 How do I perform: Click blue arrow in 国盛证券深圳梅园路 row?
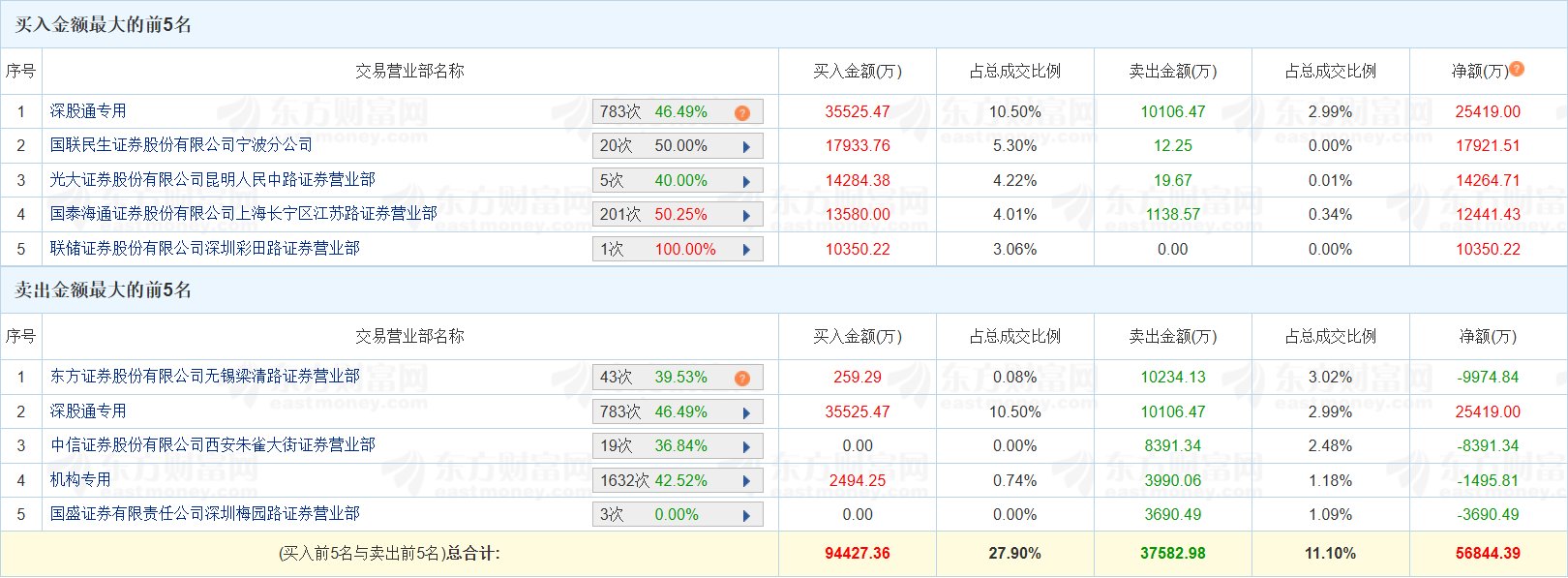pyautogui.click(x=746, y=516)
